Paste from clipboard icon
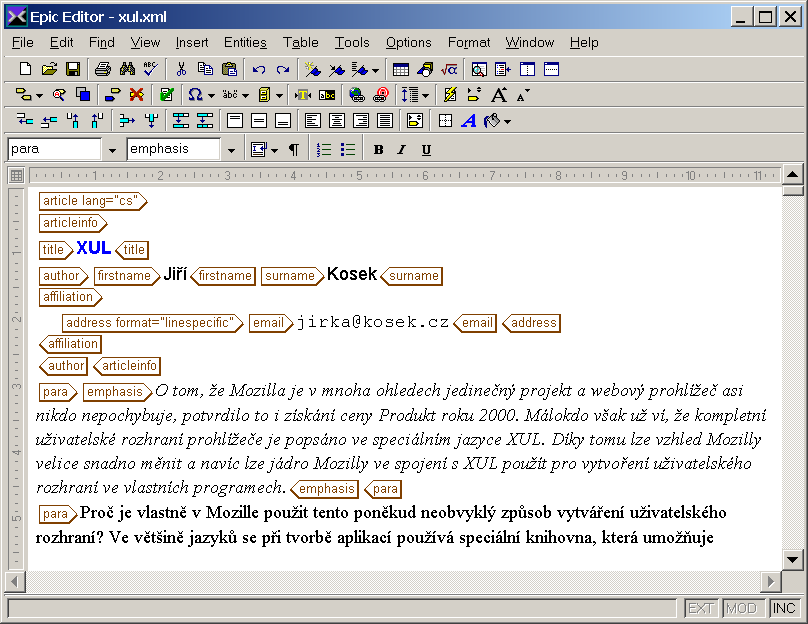 point(229,69)
